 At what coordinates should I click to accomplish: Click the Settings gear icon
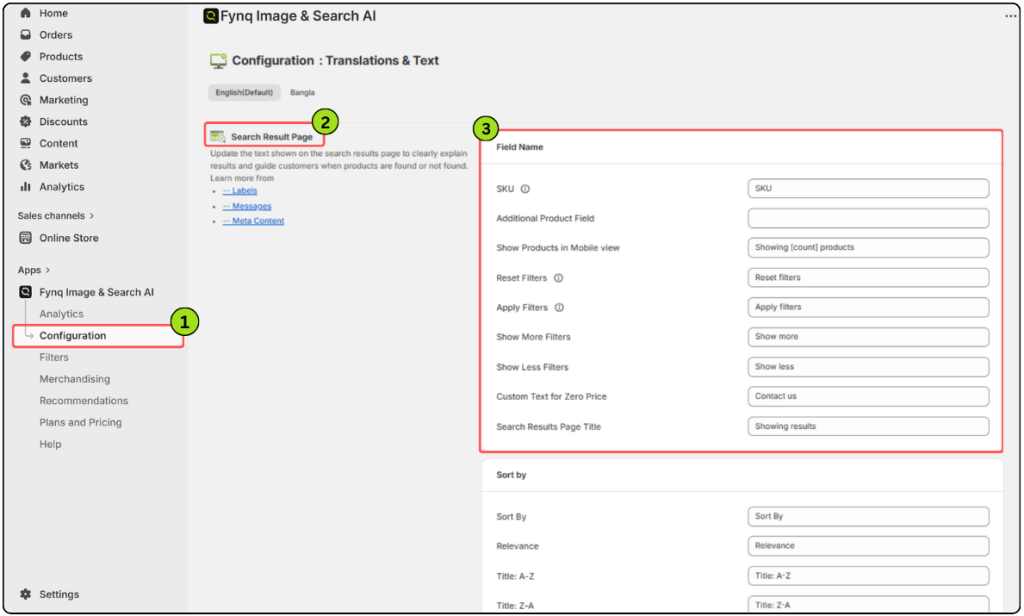click(x=25, y=594)
